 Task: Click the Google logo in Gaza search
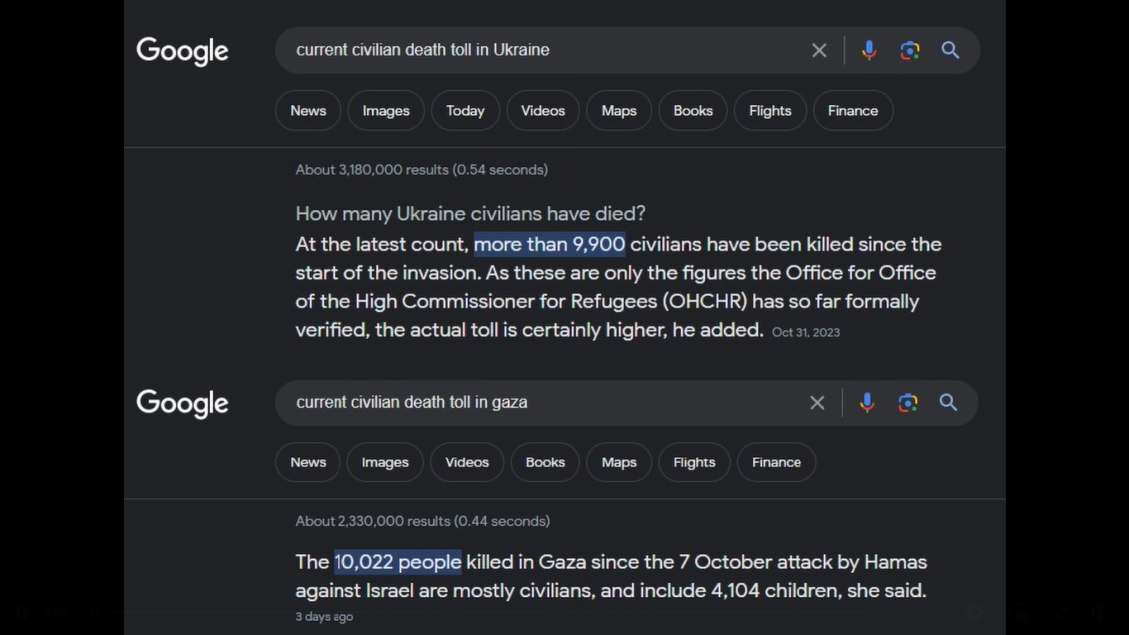182,403
